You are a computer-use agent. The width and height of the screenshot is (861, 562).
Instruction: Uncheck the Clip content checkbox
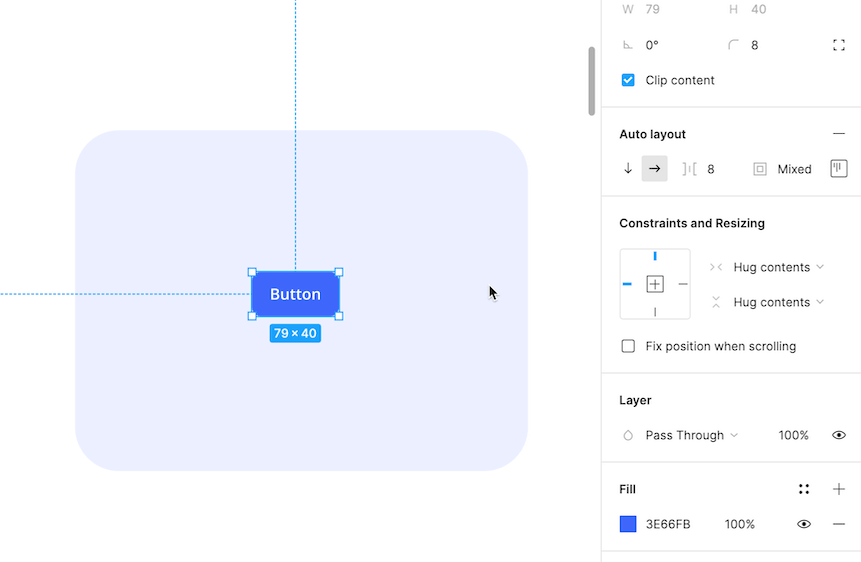click(628, 80)
